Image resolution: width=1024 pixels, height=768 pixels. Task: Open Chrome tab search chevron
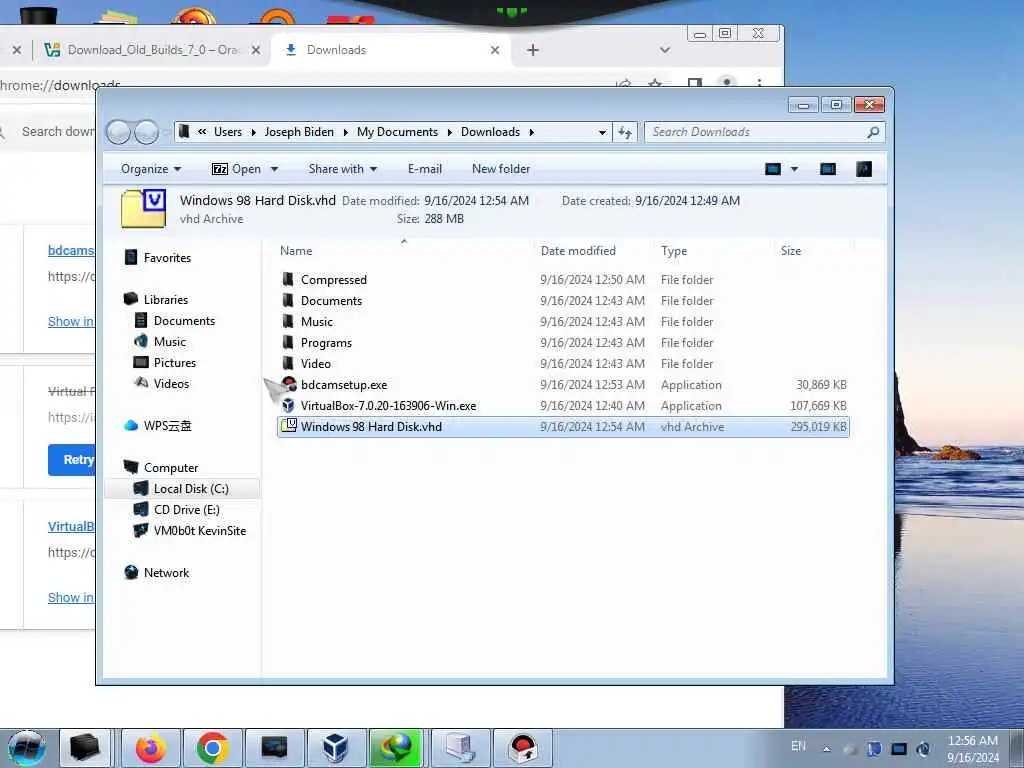665,50
